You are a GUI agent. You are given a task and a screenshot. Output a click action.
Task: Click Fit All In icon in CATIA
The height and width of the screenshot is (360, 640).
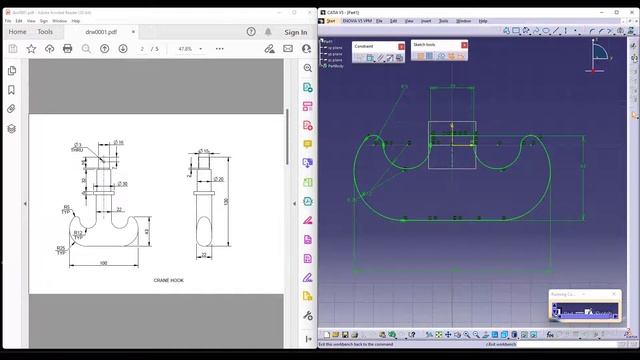(439, 335)
